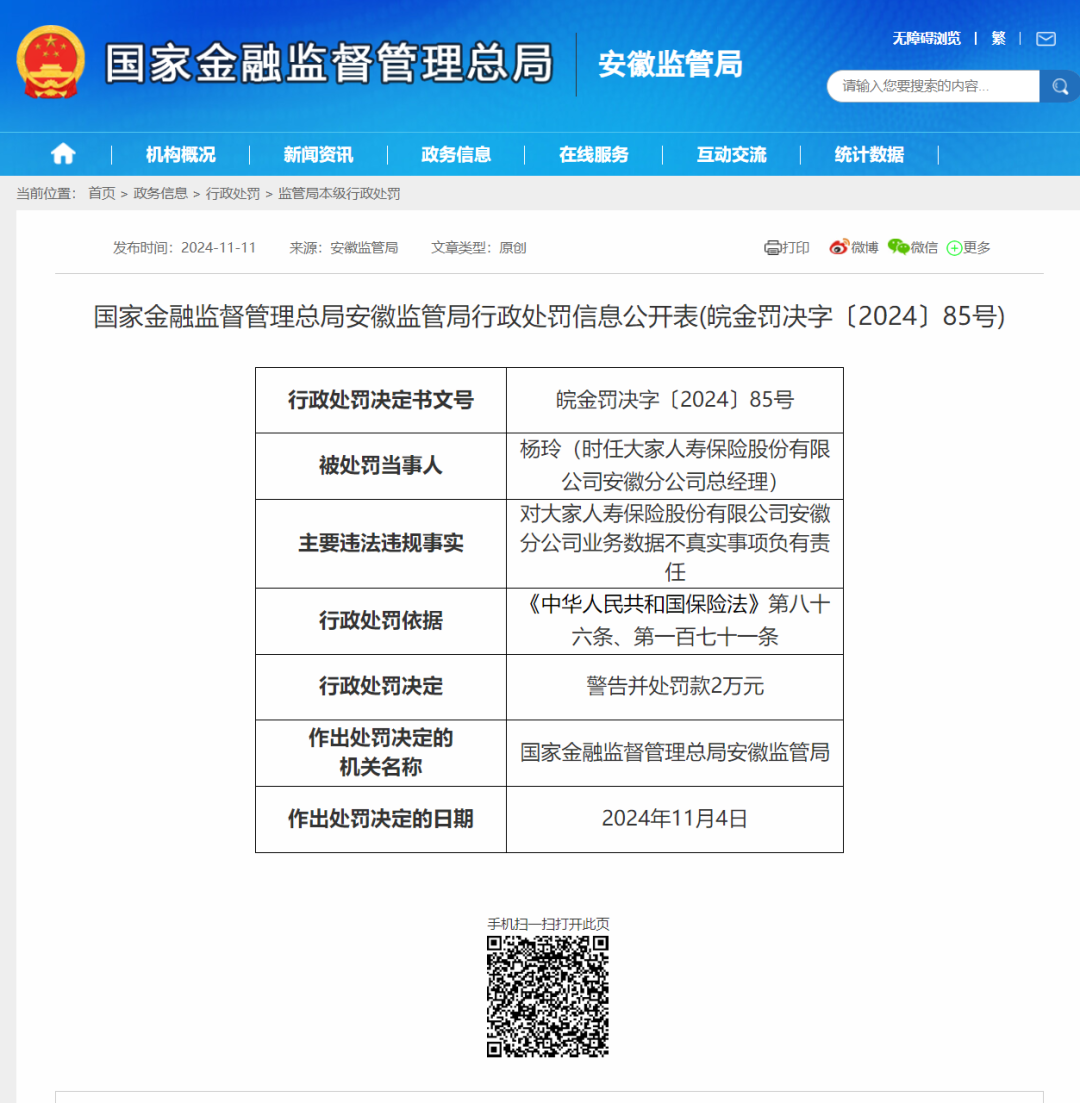Click the 行政处罚依据 header cell
The image size is (1080, 1103).
(x=381, y=621)
